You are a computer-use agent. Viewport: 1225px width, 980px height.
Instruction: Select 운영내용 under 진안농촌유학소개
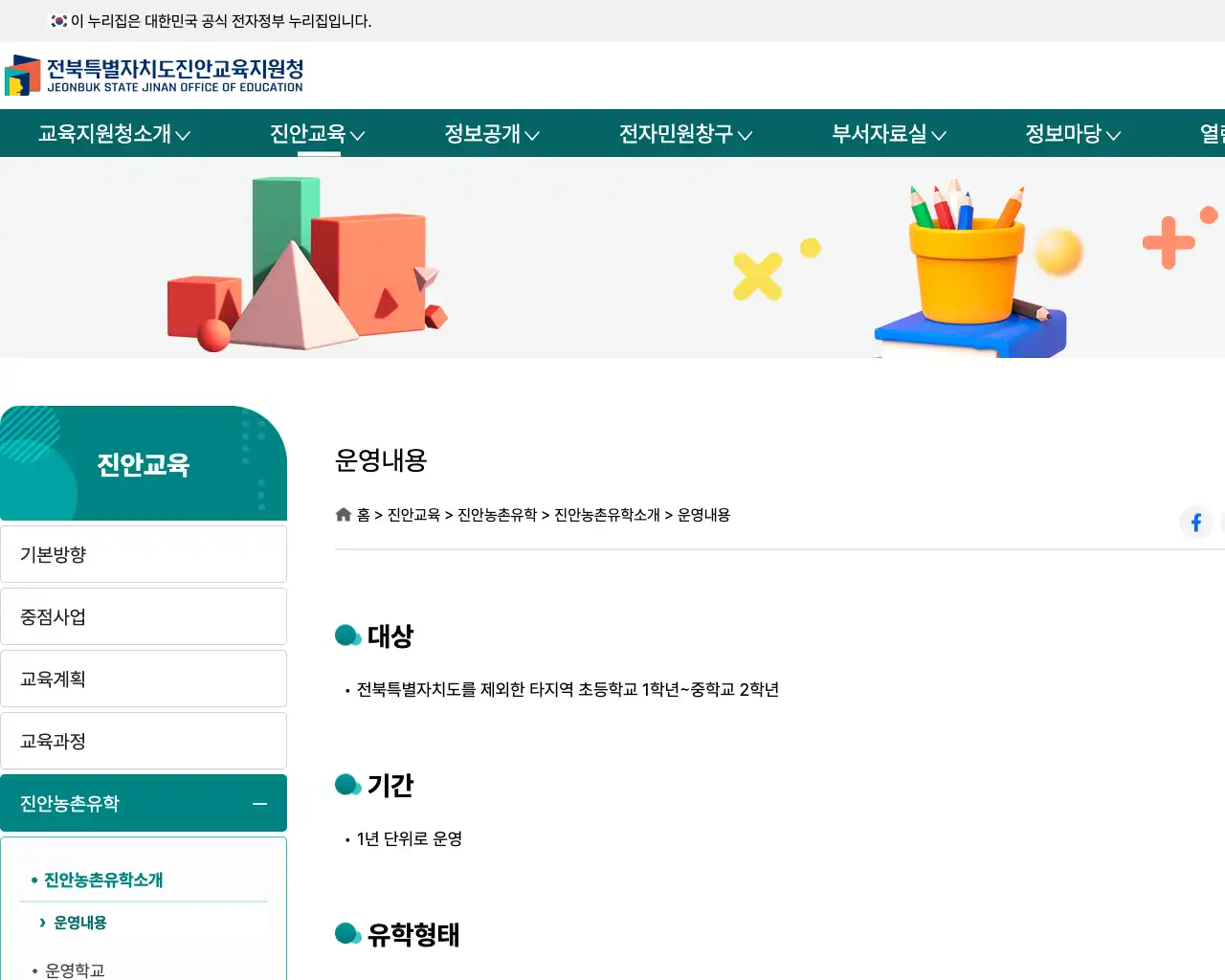(78, 923)
